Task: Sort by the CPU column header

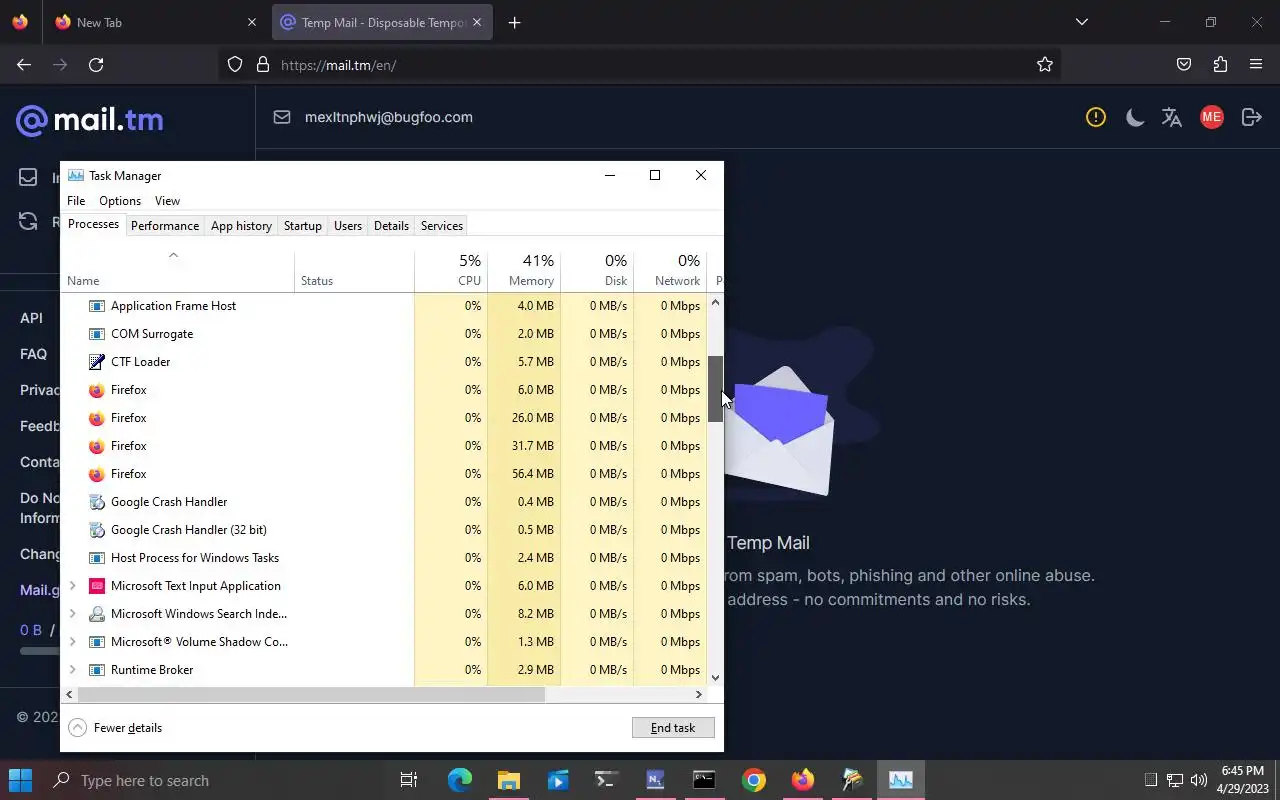Action: [x=451, y=270]
